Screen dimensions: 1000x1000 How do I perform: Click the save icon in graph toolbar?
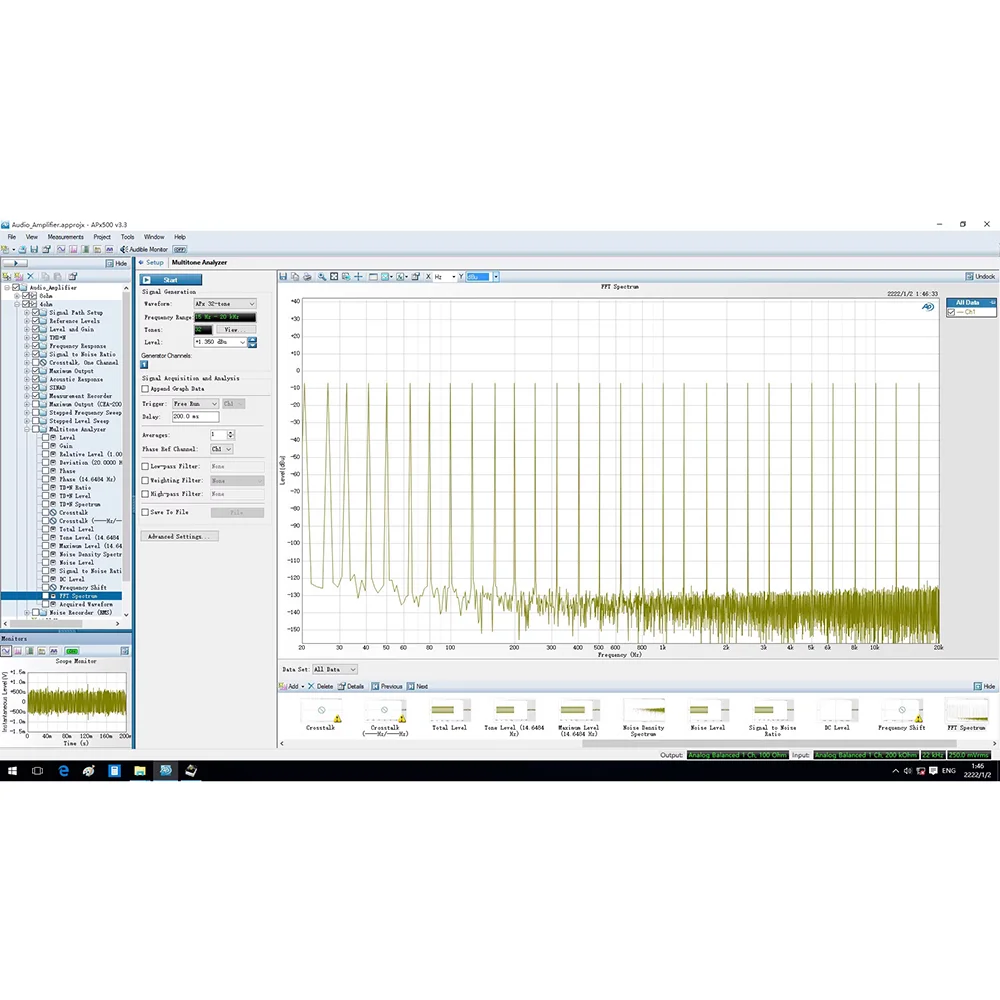click(x=284, y=277)
